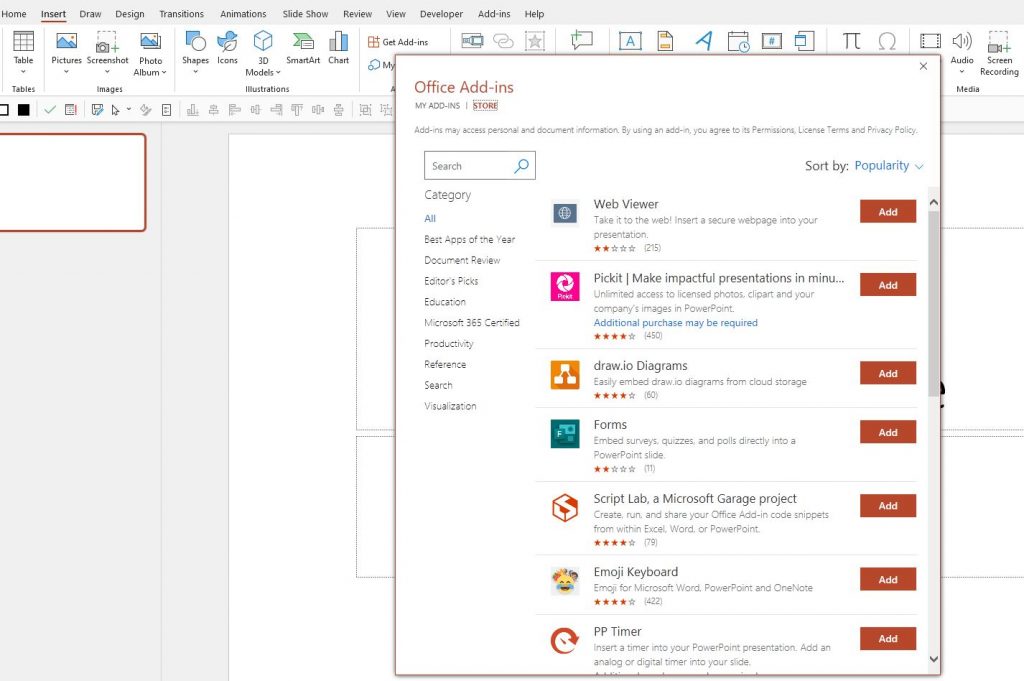Click the Pictures icon in Images group
Viewport: 1024px width, 681px height.
coord(66,41)
